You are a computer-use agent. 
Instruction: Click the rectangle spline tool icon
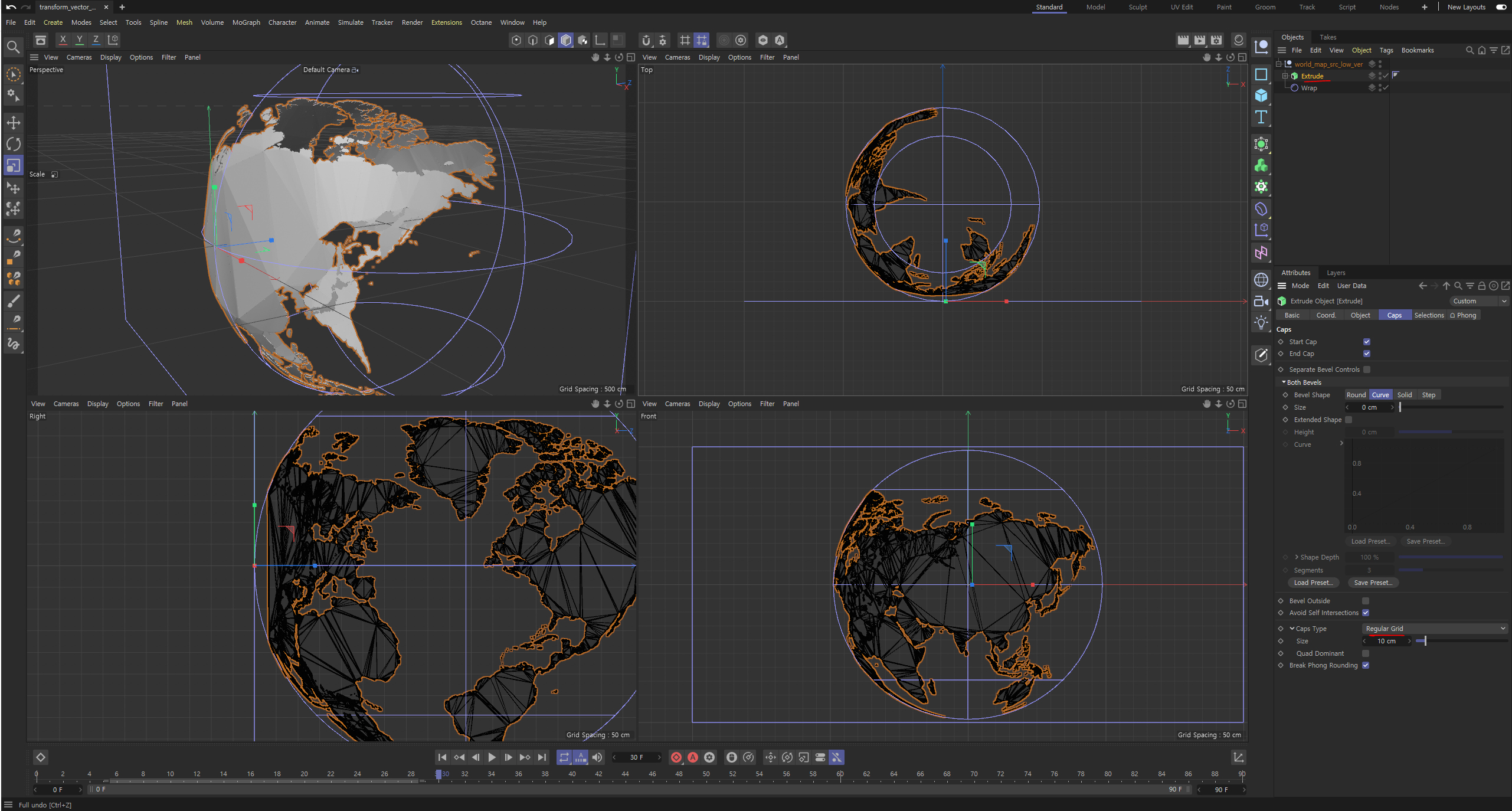click(x=1261, y=74)
